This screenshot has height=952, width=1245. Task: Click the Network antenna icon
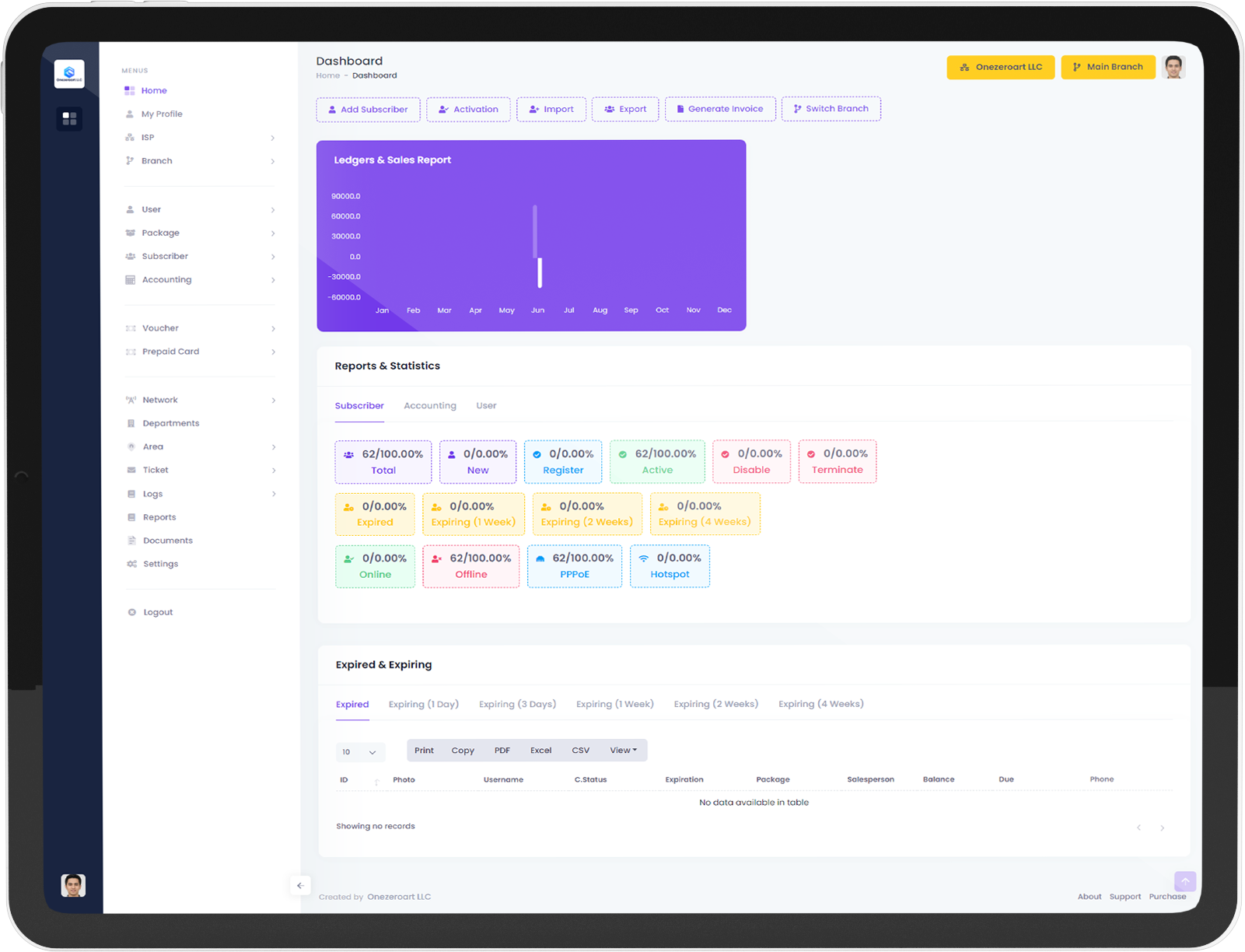(131, 400)
